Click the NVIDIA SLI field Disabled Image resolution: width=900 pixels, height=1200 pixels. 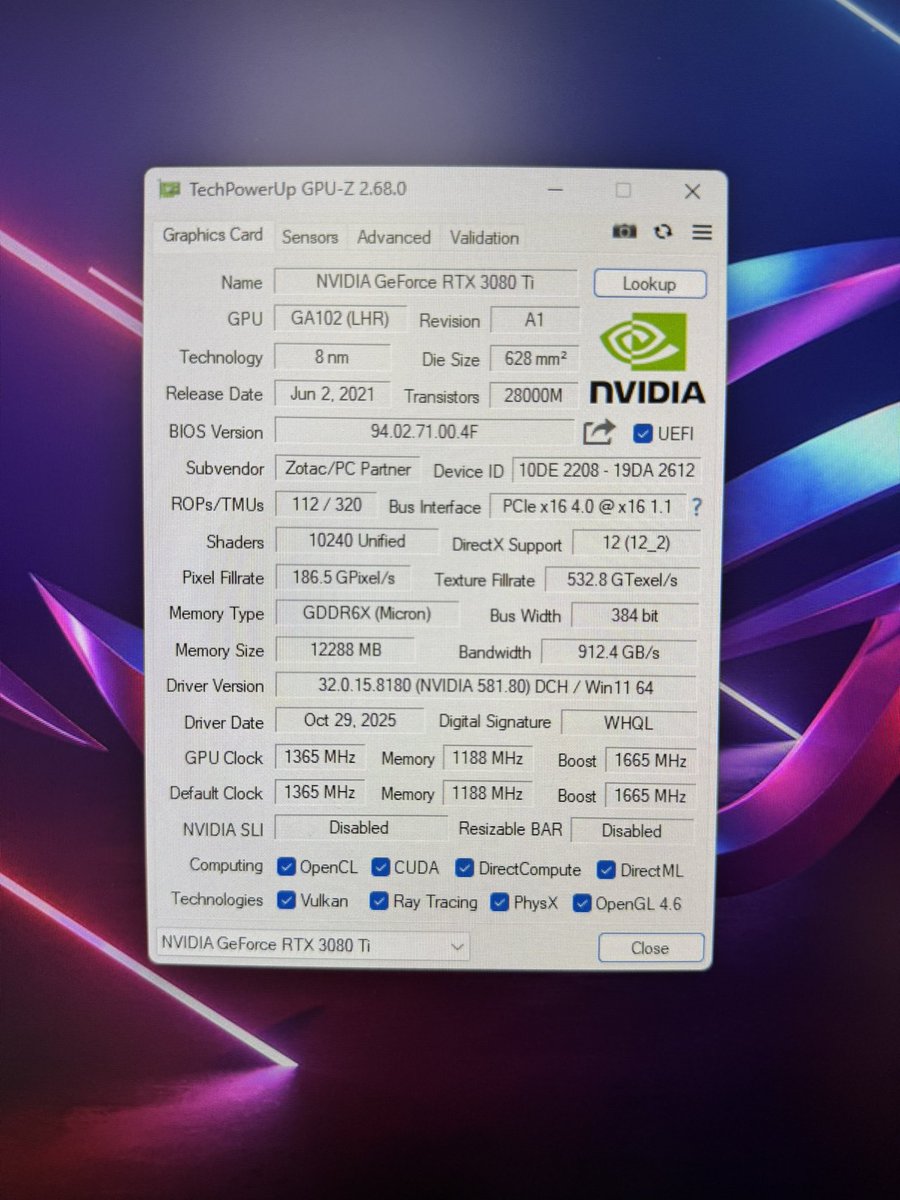pyautogui.click(x=360, y=828)
